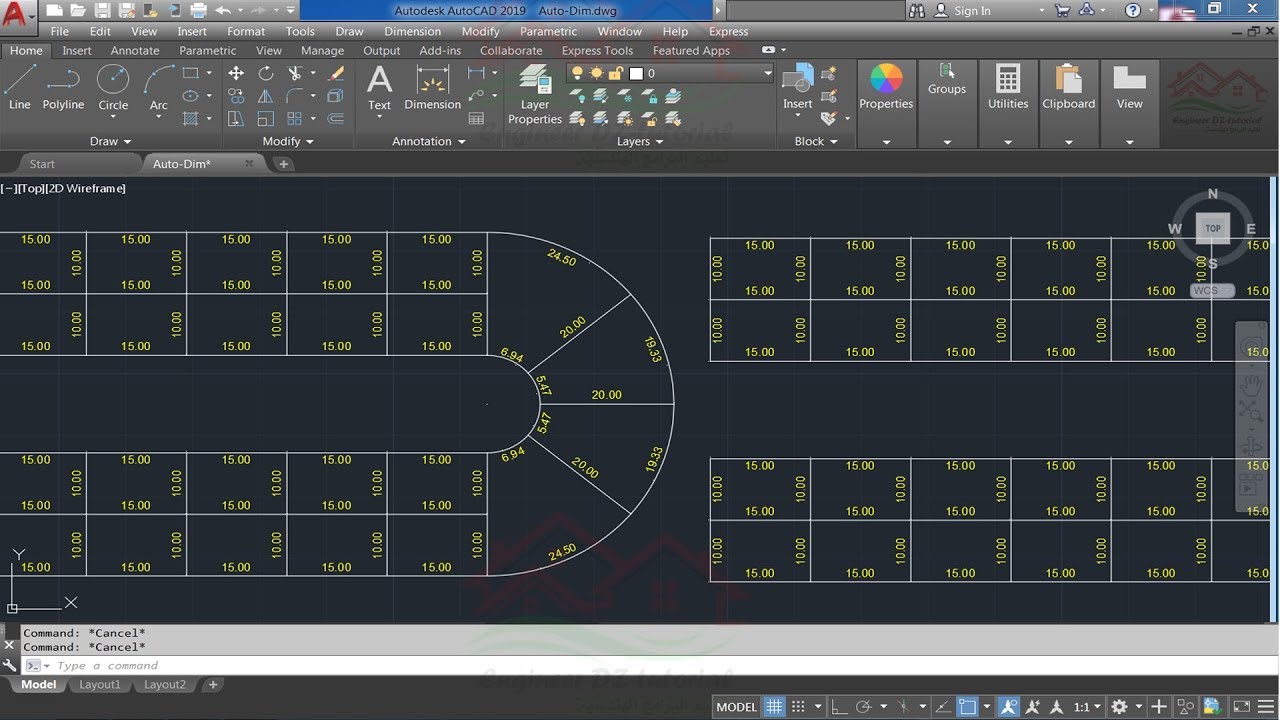Image resolution: width=1280 pixels, height=720 pixels.
Task: Open the Format menu
Action: click(x=246, y=31)
